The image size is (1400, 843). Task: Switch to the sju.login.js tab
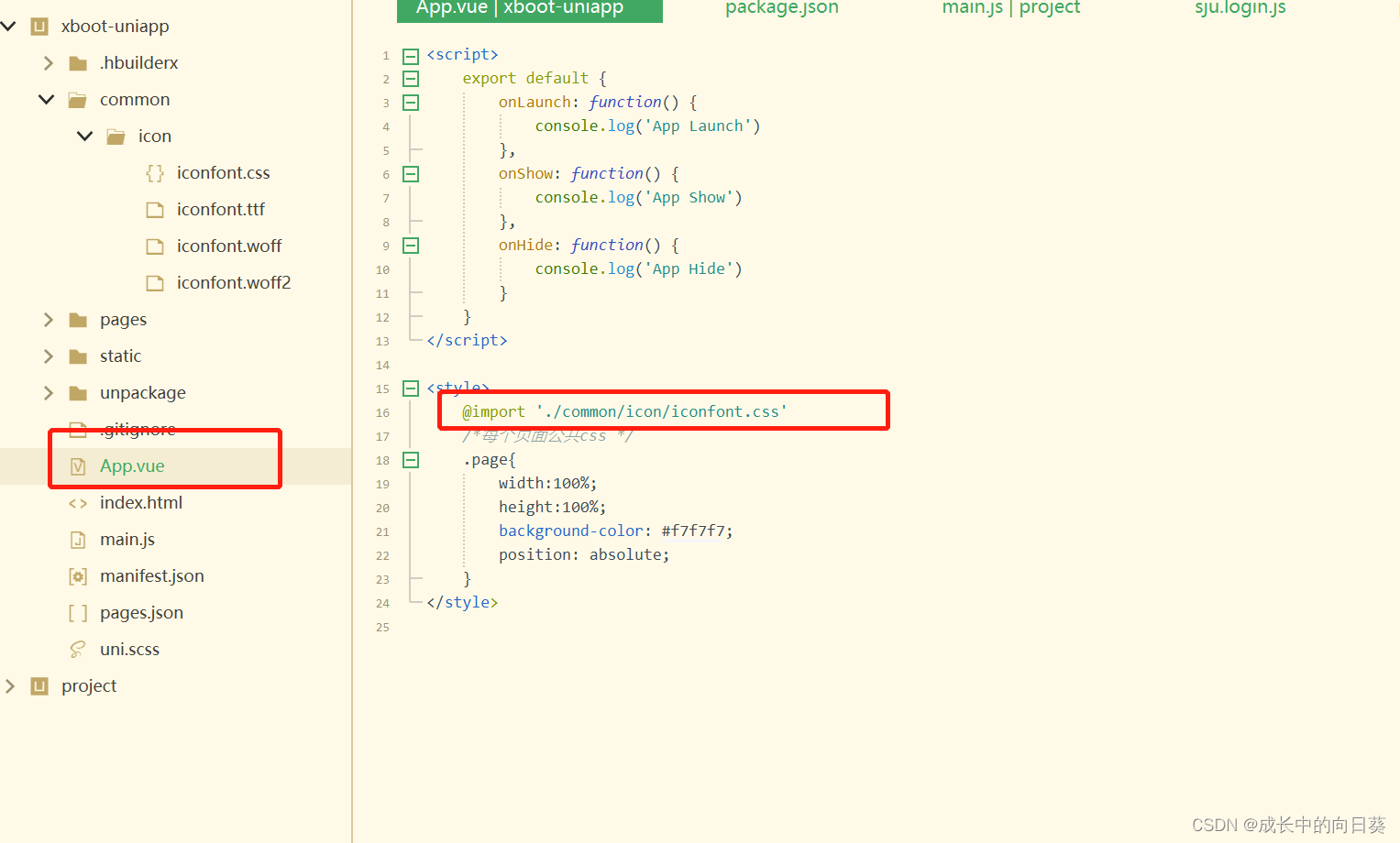click(1240, 8)
